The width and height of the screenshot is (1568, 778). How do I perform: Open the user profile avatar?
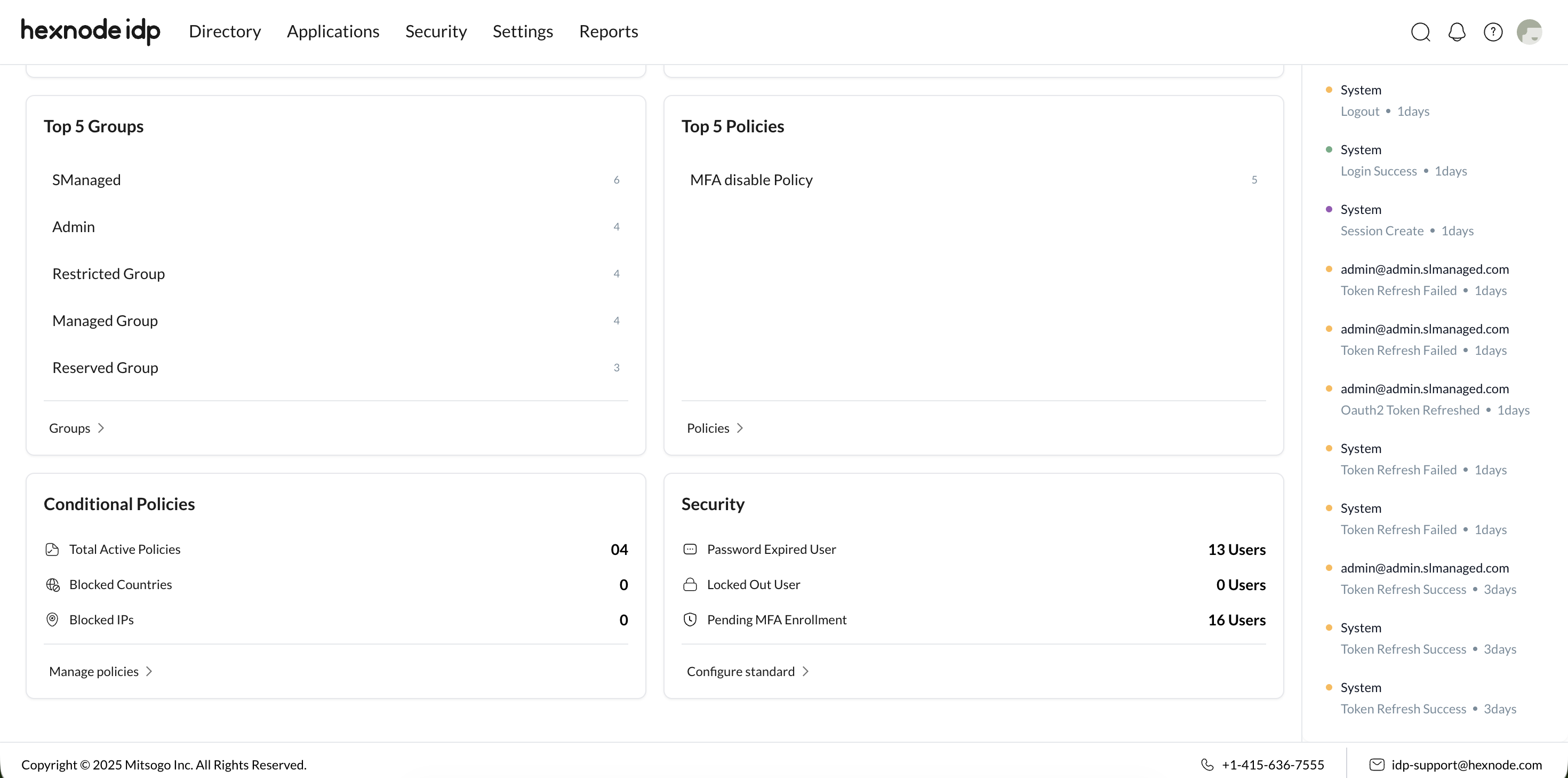pos(1529,31)
